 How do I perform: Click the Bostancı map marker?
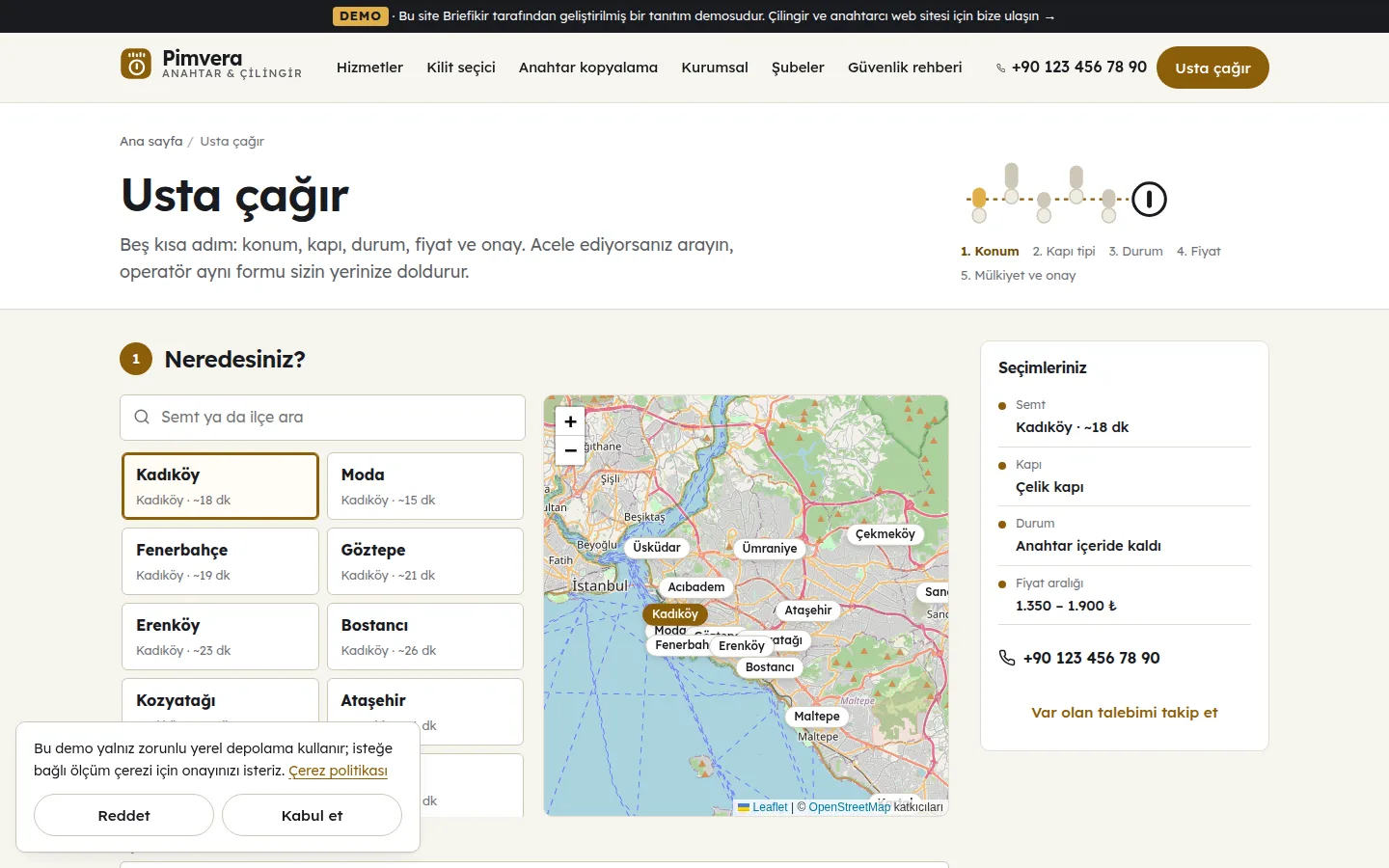tap(770, 666)
